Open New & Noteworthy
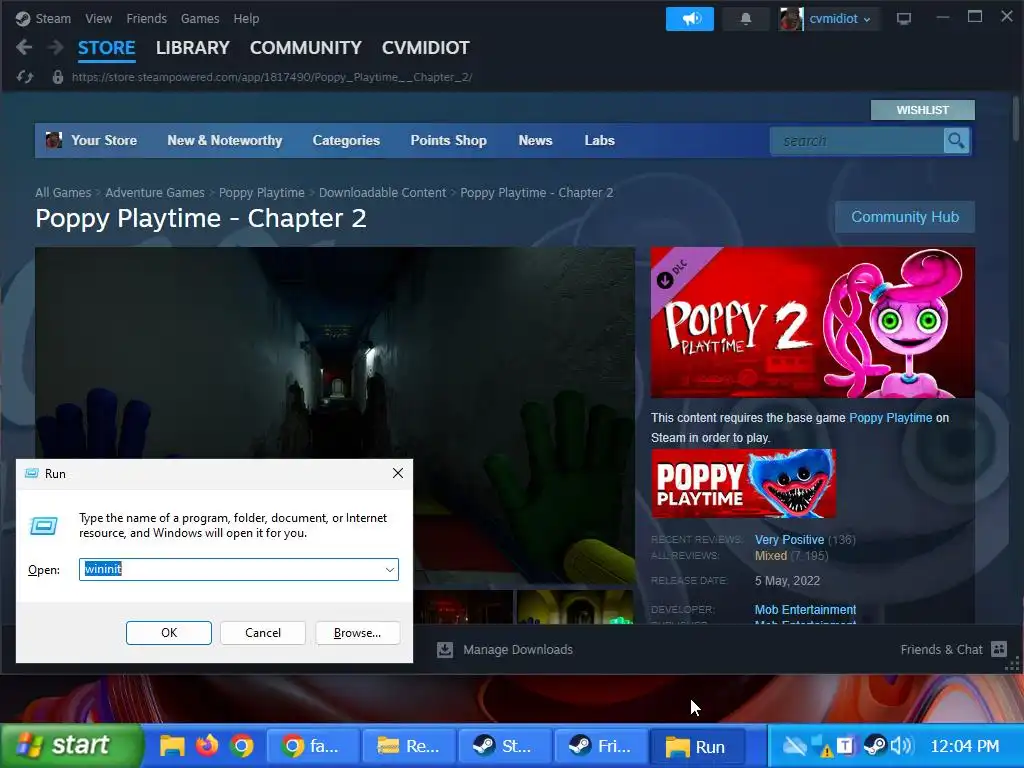Viewport: 1024px width, 768px height. [x=225, y=140]
